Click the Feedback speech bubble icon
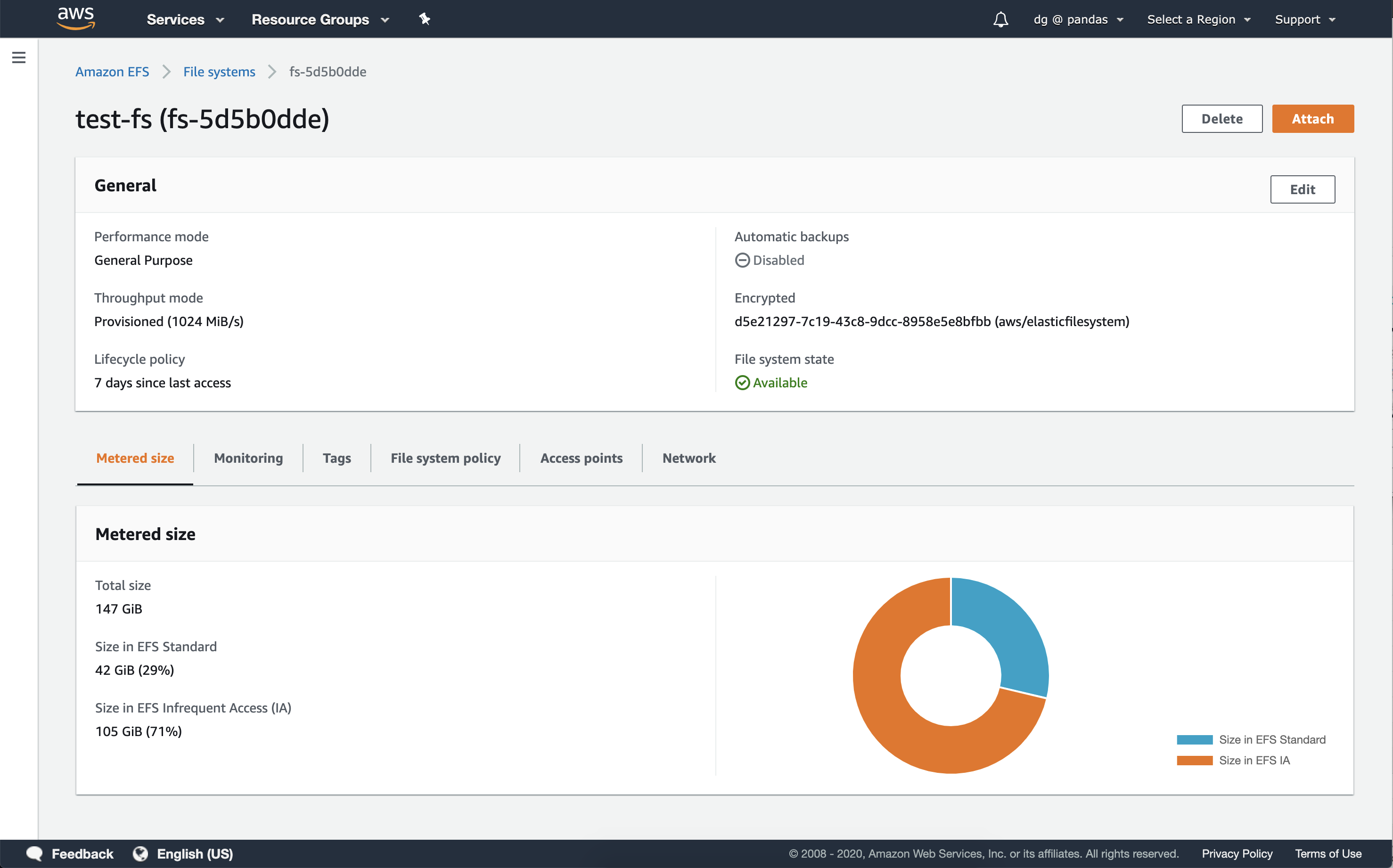Viewport: 1393px width, 868px height. click(34, 854)
